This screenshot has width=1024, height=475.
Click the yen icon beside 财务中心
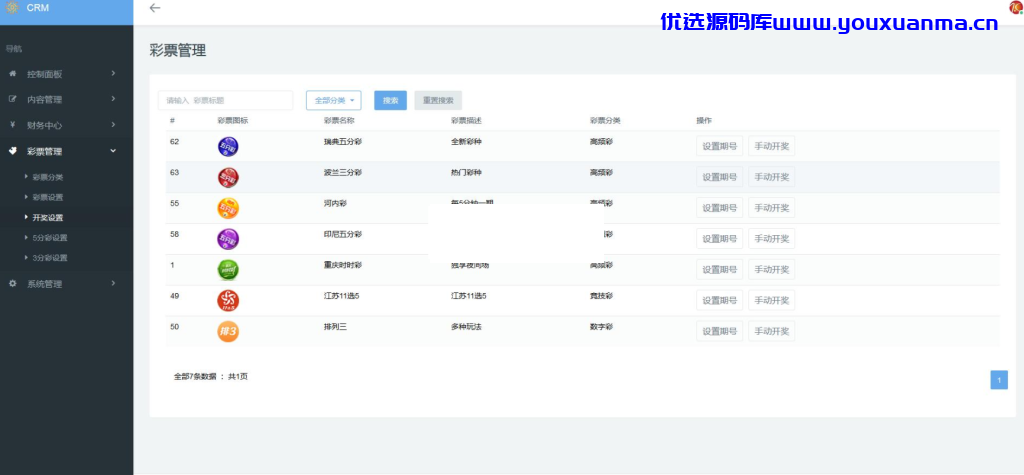(12, 125)
